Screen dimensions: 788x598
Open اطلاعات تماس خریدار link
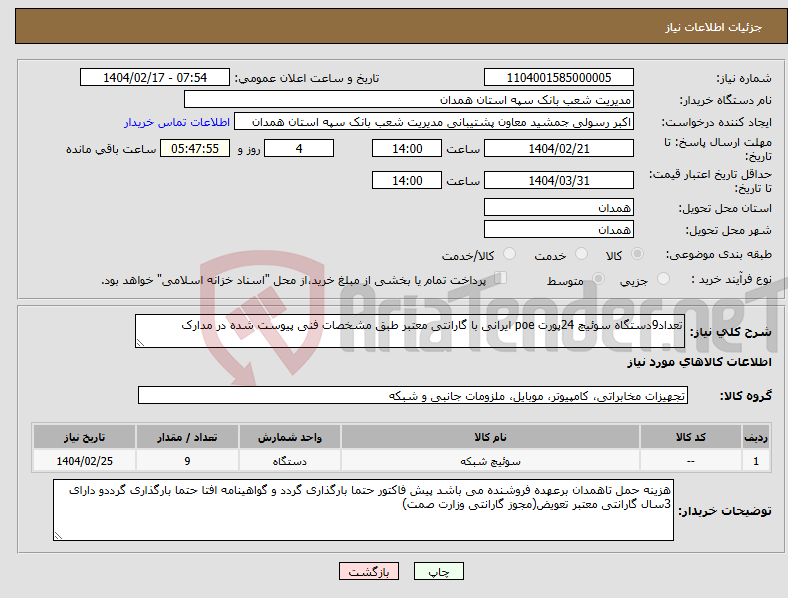click(177, 122)
